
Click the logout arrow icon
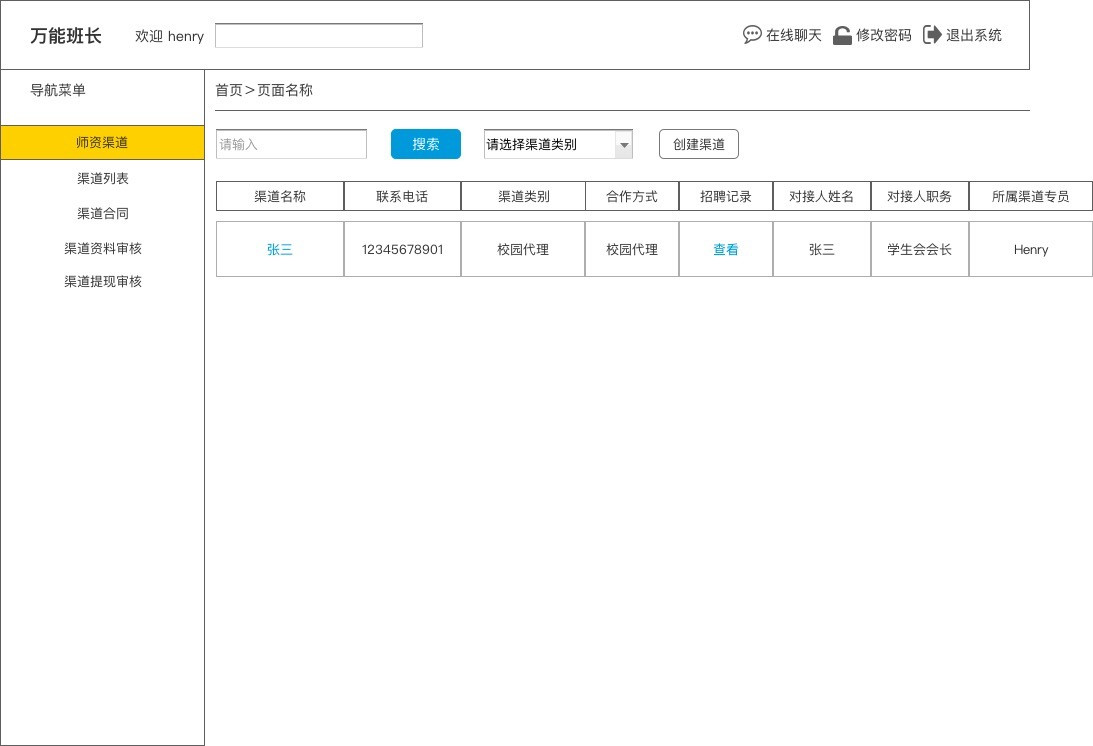(932, 35)
